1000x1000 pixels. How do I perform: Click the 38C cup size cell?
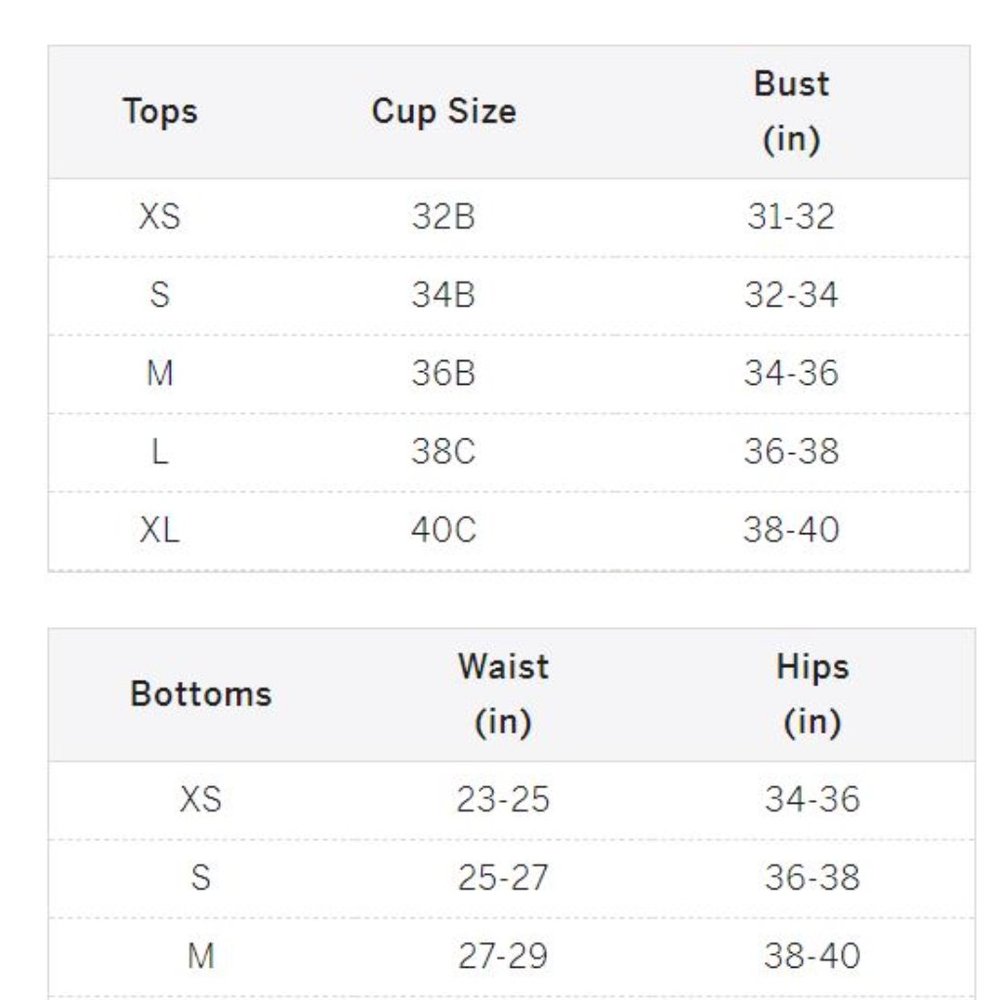(x=443, y=452)
